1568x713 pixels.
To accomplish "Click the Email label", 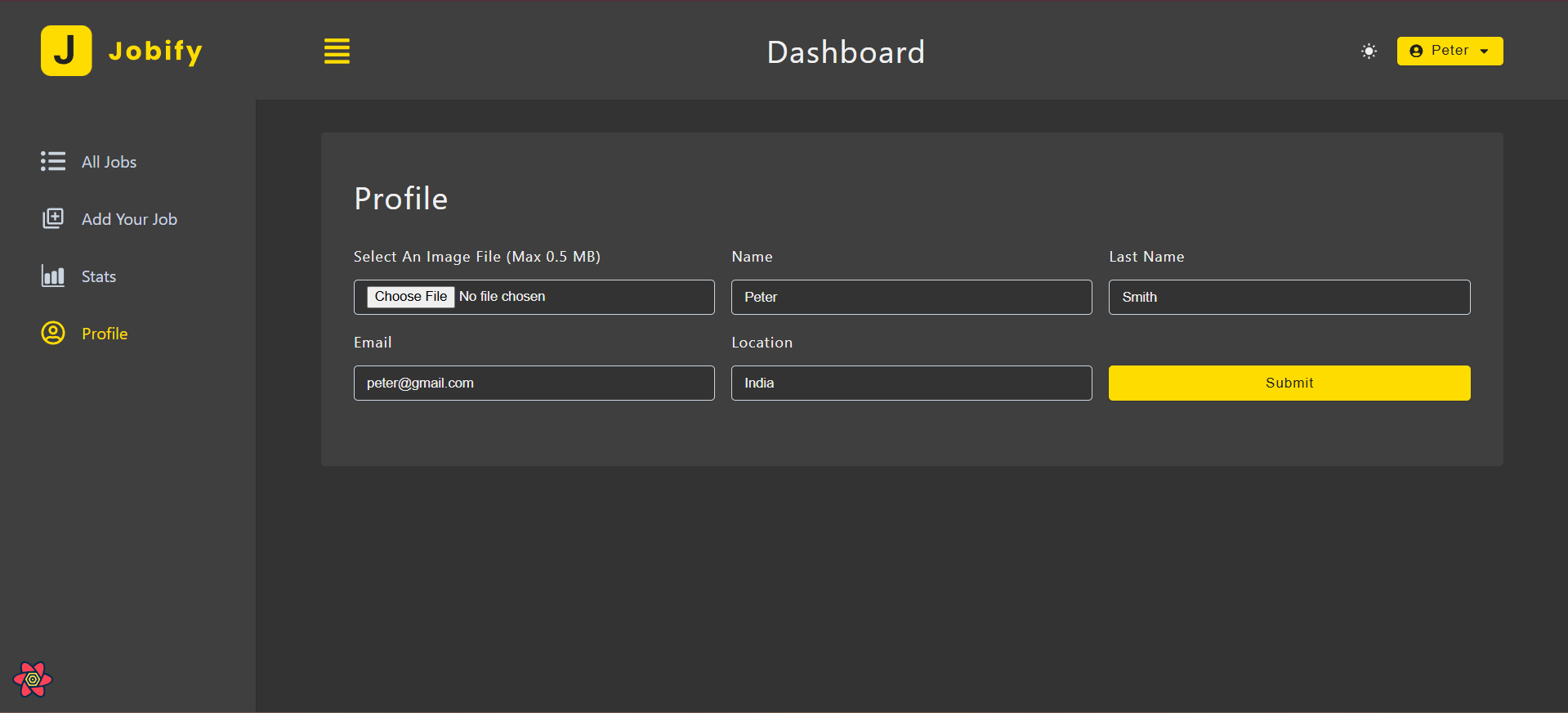I will [x=373, y=343].
